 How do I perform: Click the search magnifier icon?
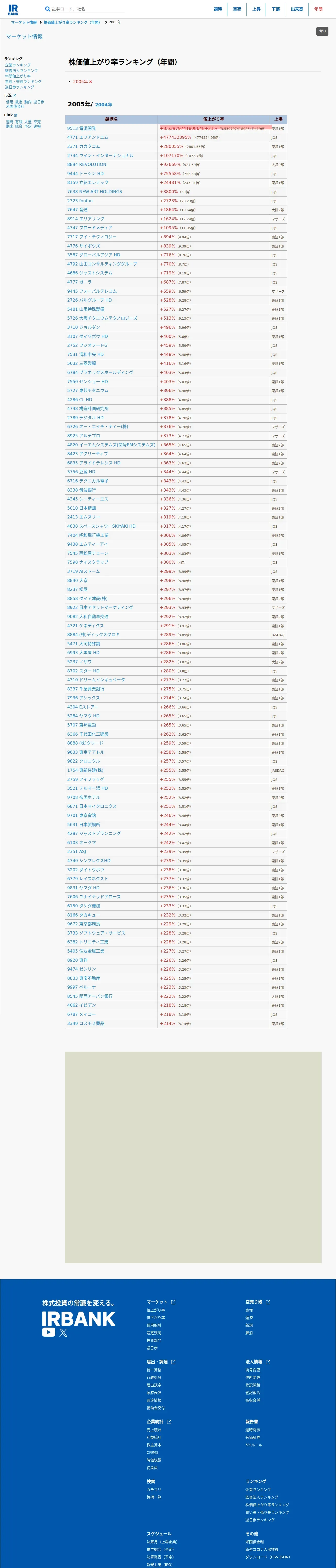click(x=48, y=9)
